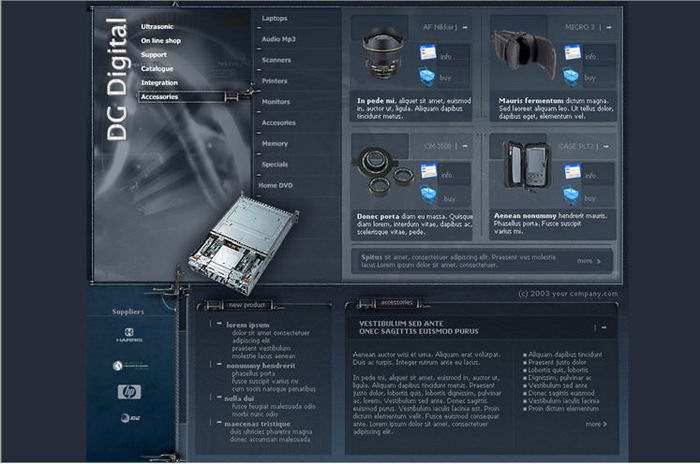Click the info icon for AF Nikkor
700x464 pixels.
click(x=428, y=52)
